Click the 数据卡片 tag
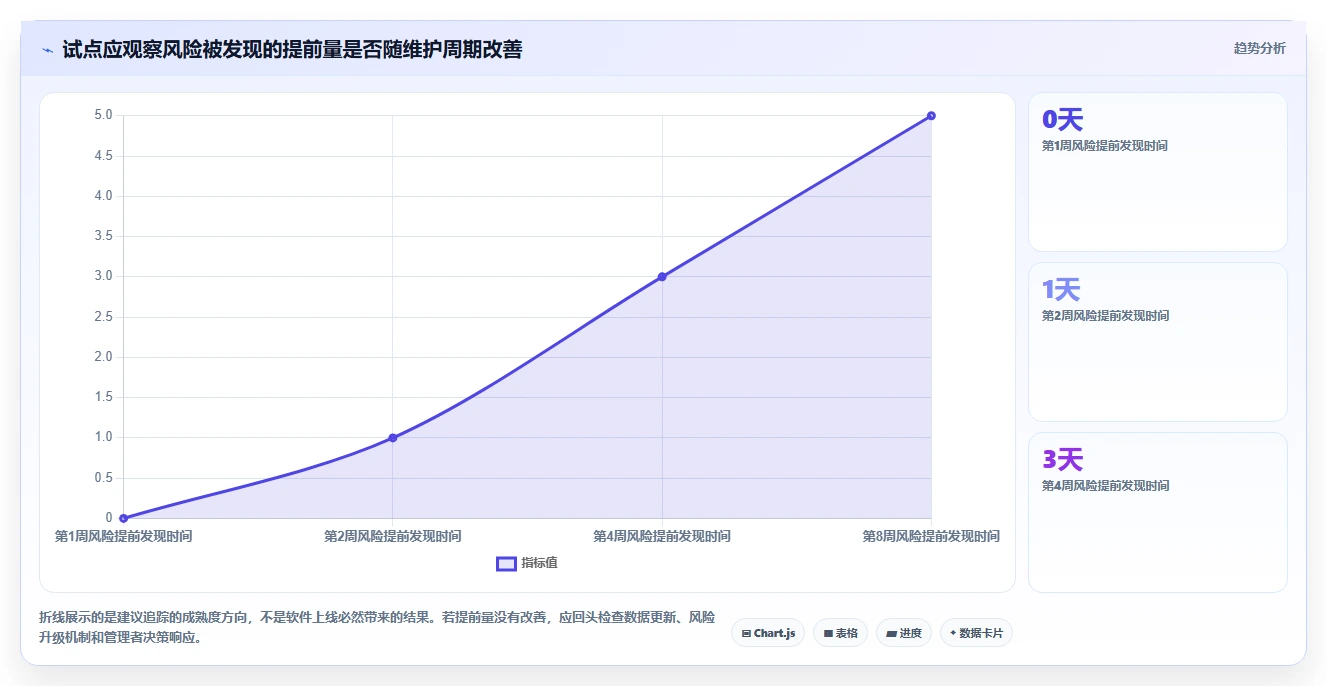 [x=976, y=633]
